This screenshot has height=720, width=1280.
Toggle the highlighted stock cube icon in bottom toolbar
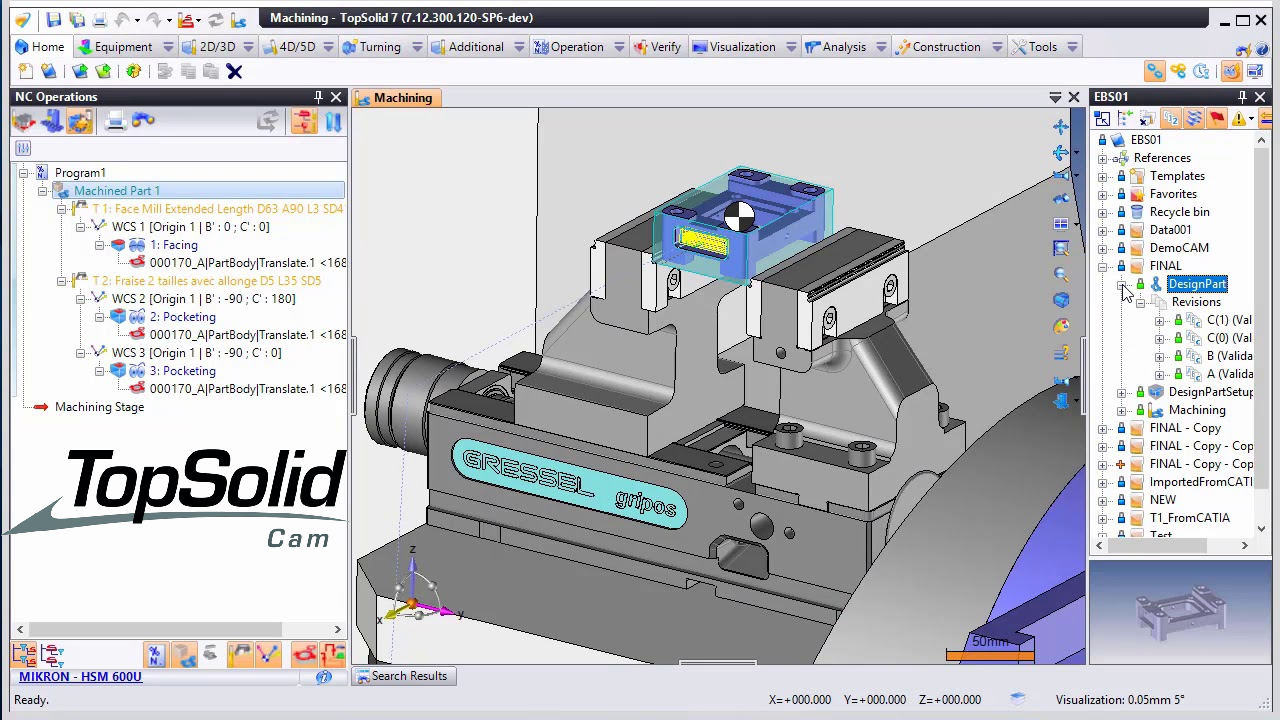point(183,655)
